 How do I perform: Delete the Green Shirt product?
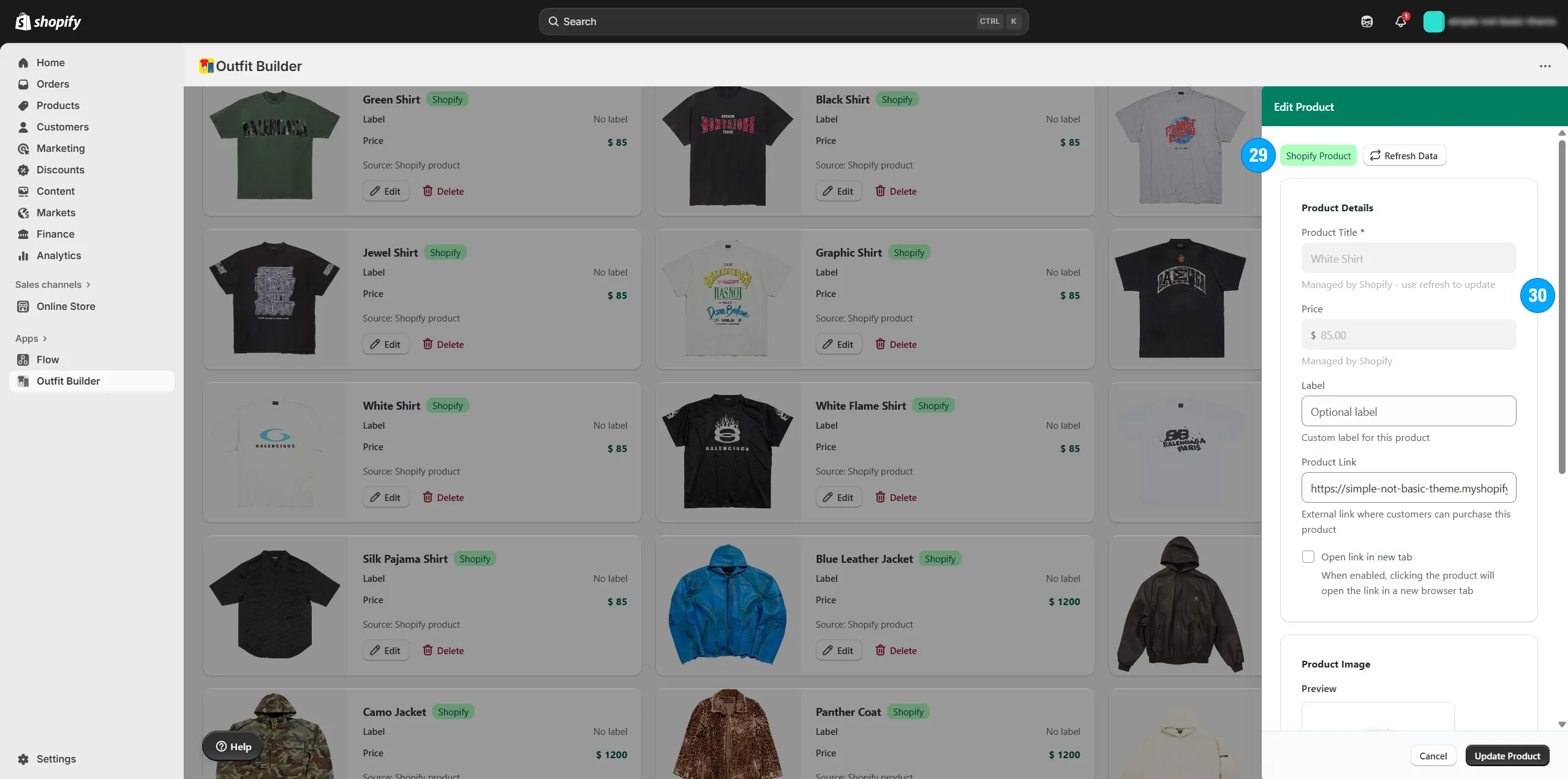point(443,191)
